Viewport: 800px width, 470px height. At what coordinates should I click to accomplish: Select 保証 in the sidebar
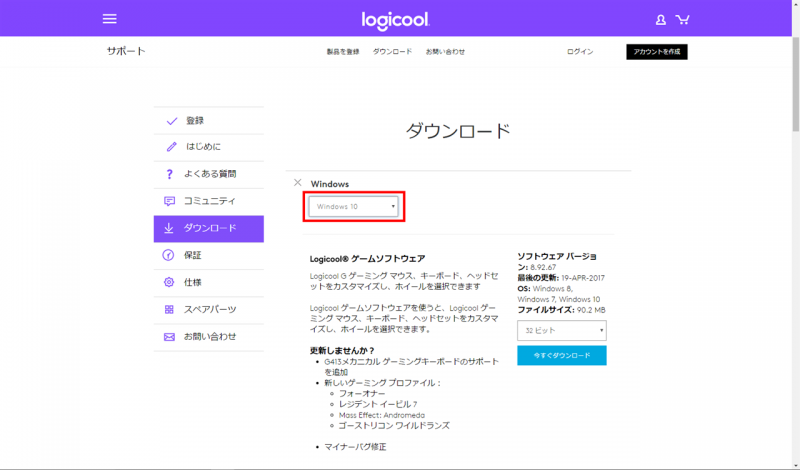coord(209,255)
